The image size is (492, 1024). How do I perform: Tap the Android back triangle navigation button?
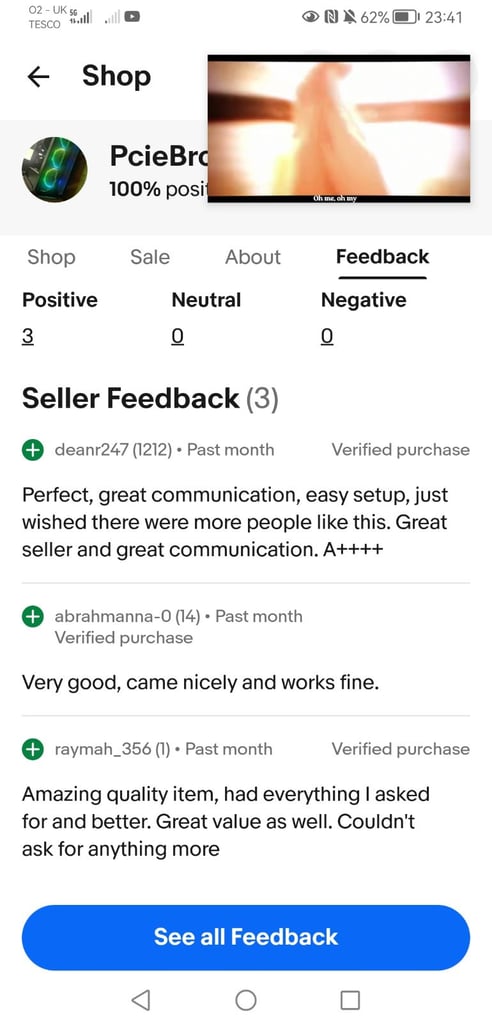pyautogui.click(x=140, y=999)
